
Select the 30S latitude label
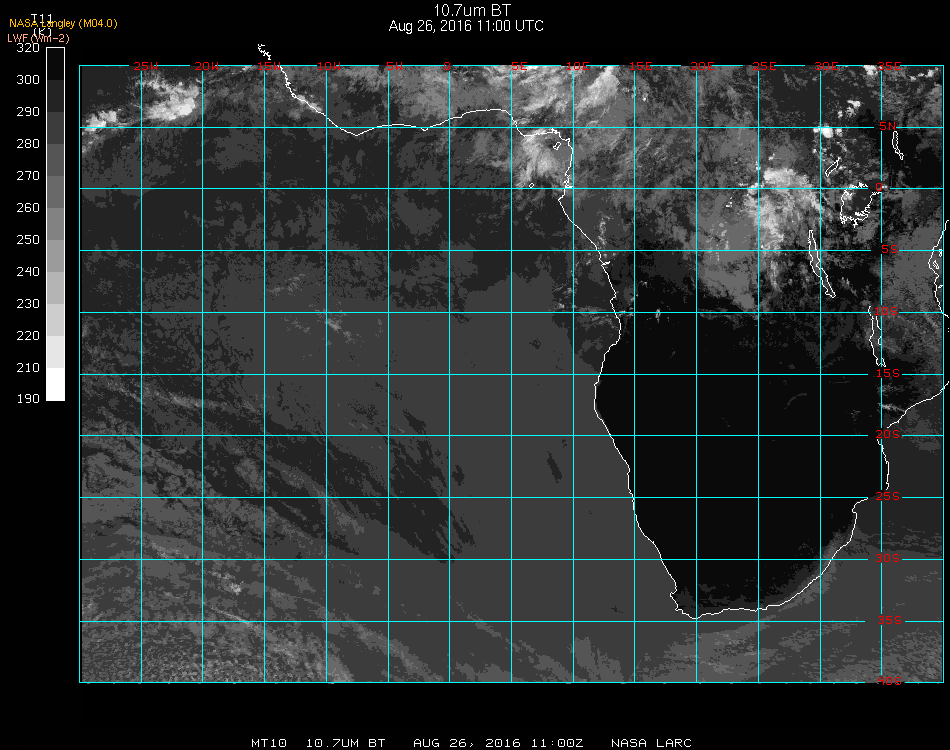888,558
